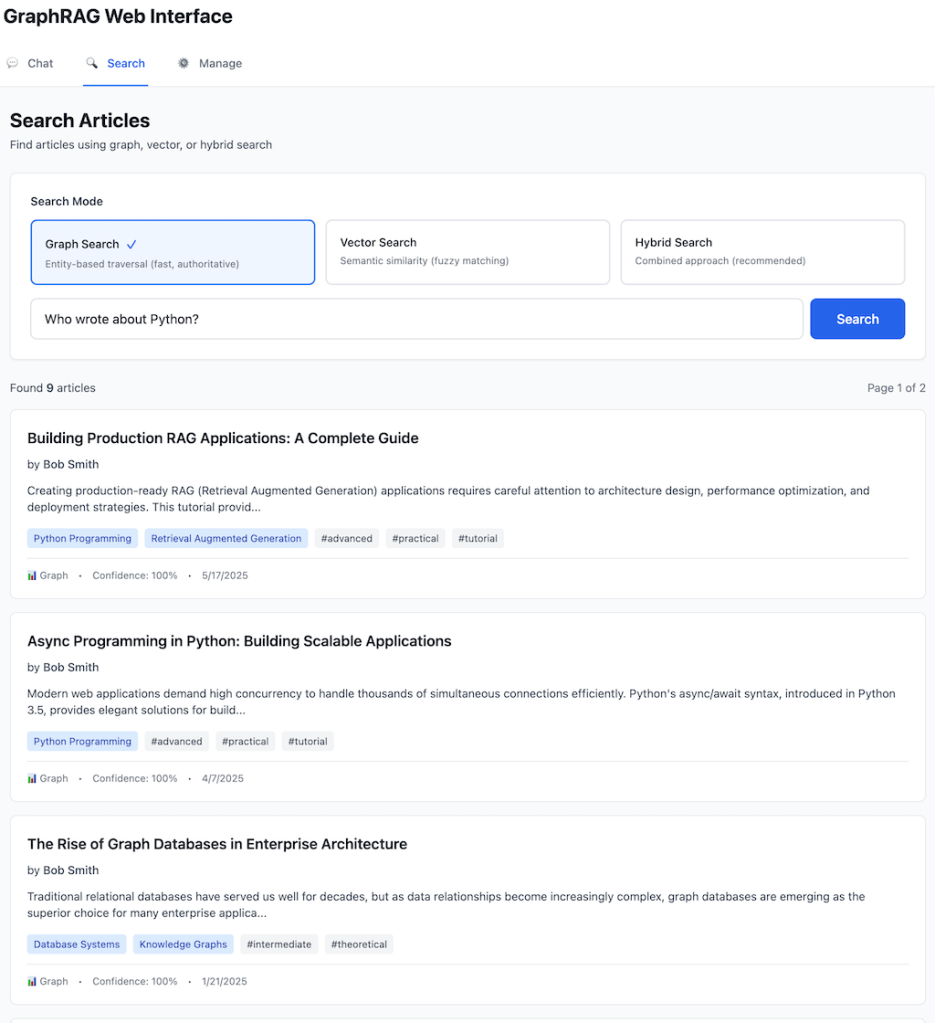Click the Database Systems topic tag
Image resolution: width=935 pixels, height=1023 pixels.
(x=77, y=944)
